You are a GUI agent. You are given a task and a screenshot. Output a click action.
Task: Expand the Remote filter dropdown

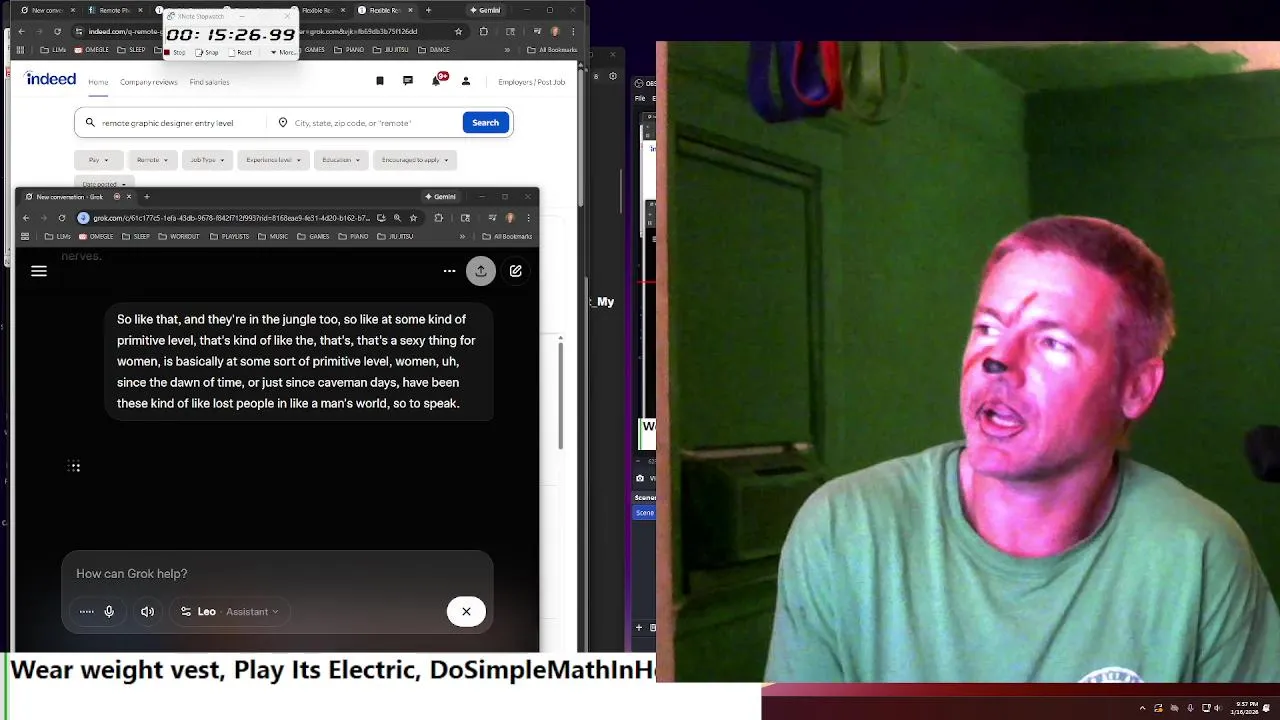[153, 160]
